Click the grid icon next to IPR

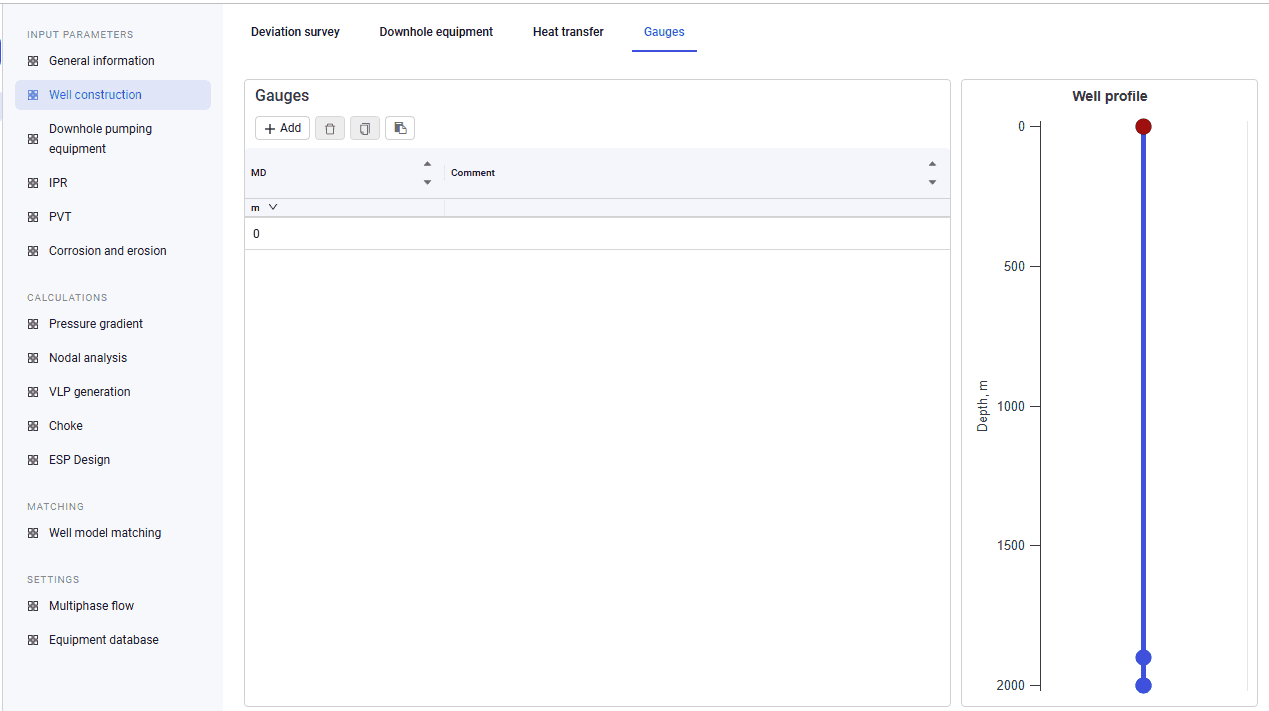(33, 183)
